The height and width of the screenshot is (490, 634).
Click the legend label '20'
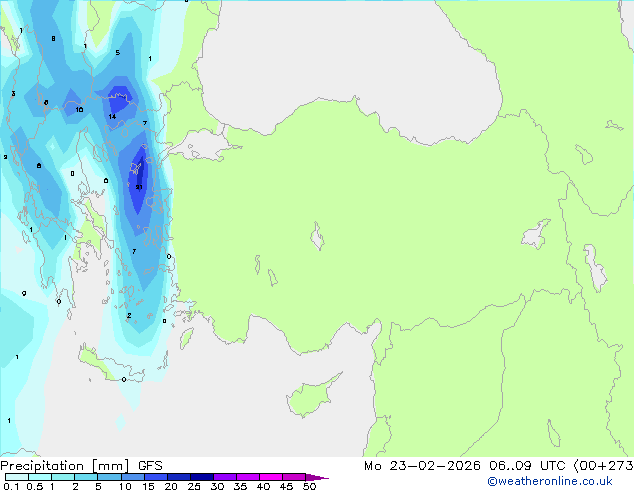pos(171,486)
